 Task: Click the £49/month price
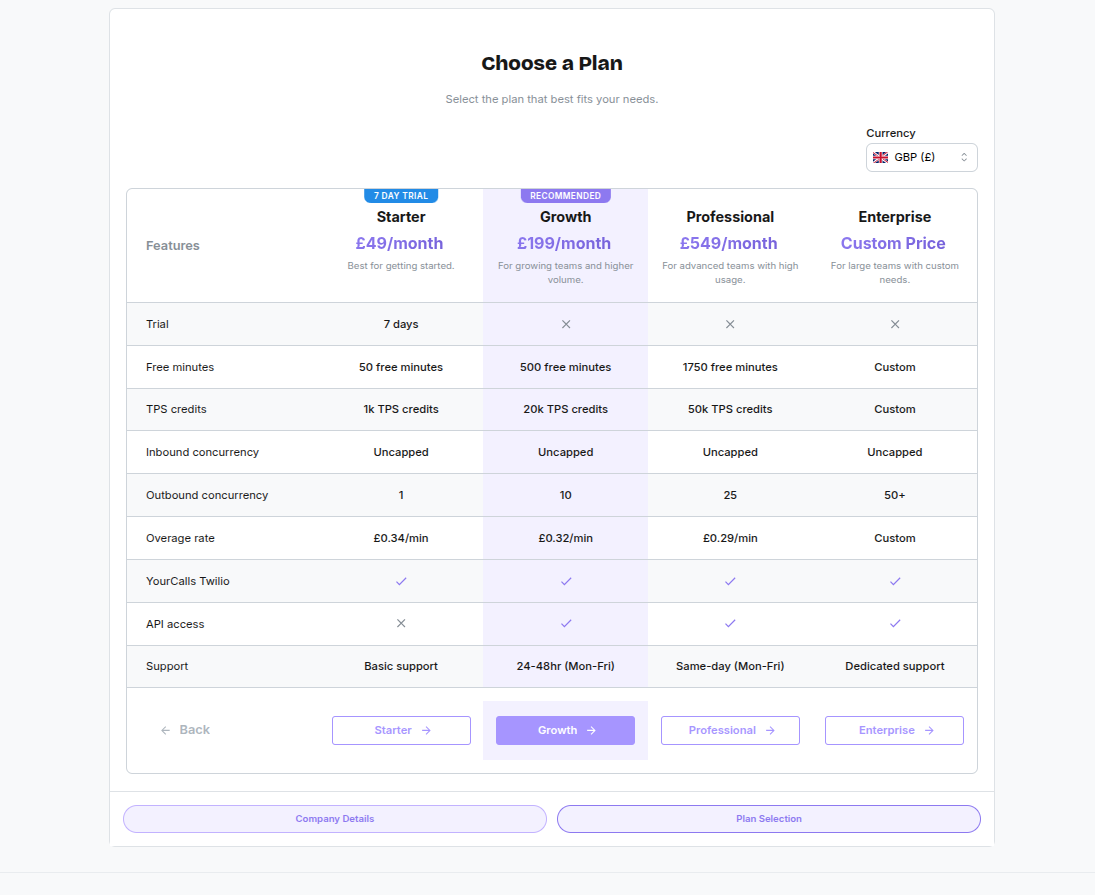coord(399,244)
